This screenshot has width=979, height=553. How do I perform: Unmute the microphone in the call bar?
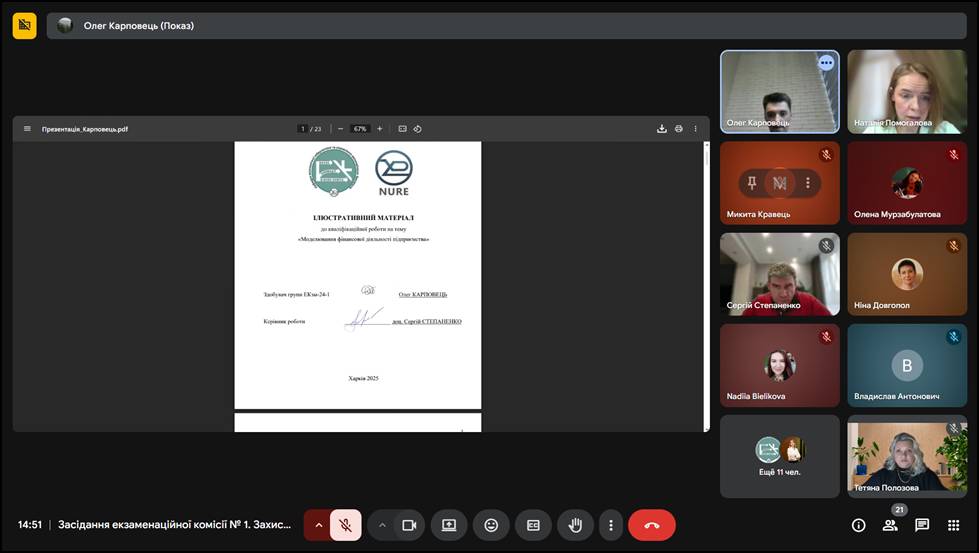point(345,525)
